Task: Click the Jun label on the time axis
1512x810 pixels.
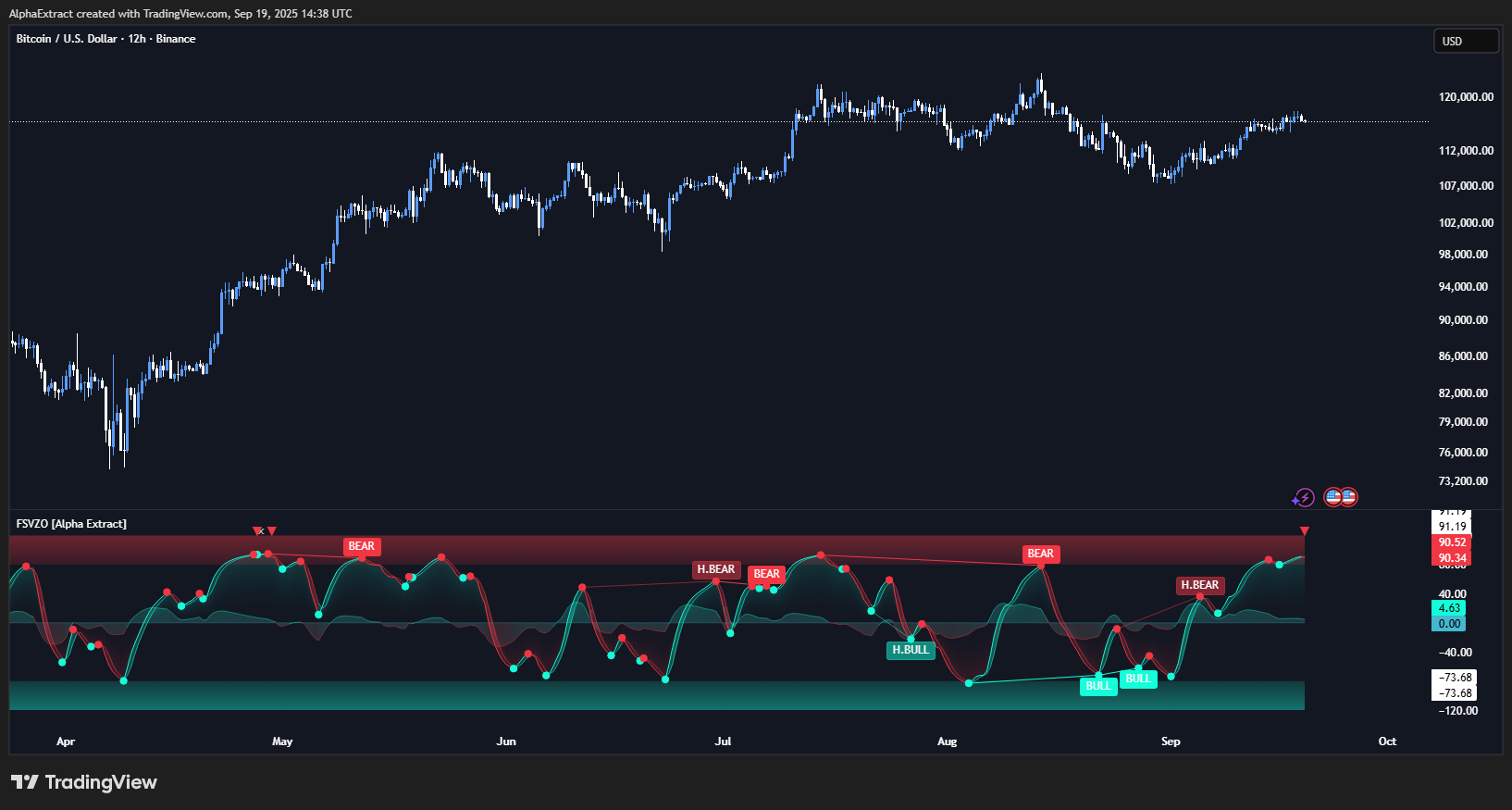Action: (506, 741)
